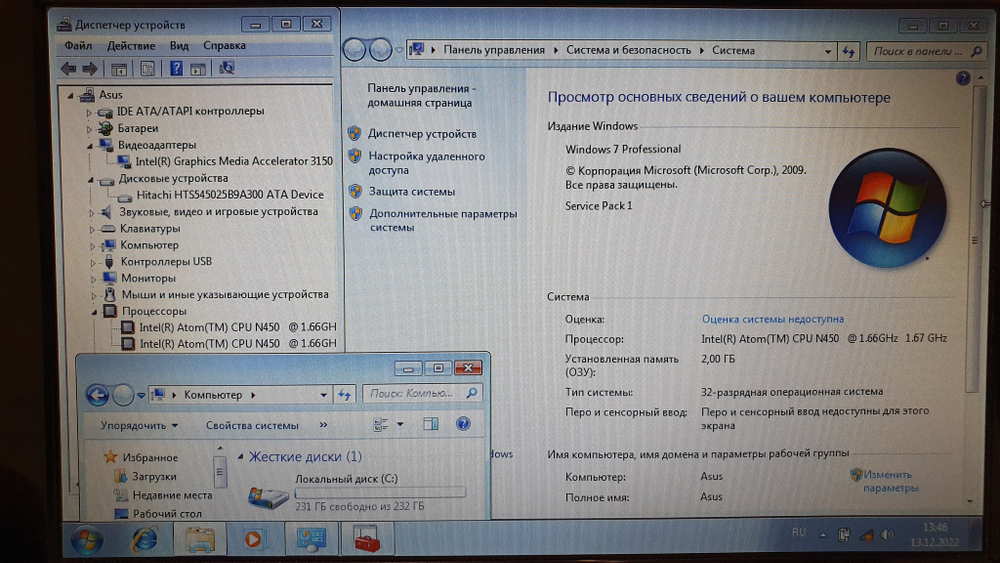
Task: Click search field in Компьютер window
Action: click(x=421, y=393)
